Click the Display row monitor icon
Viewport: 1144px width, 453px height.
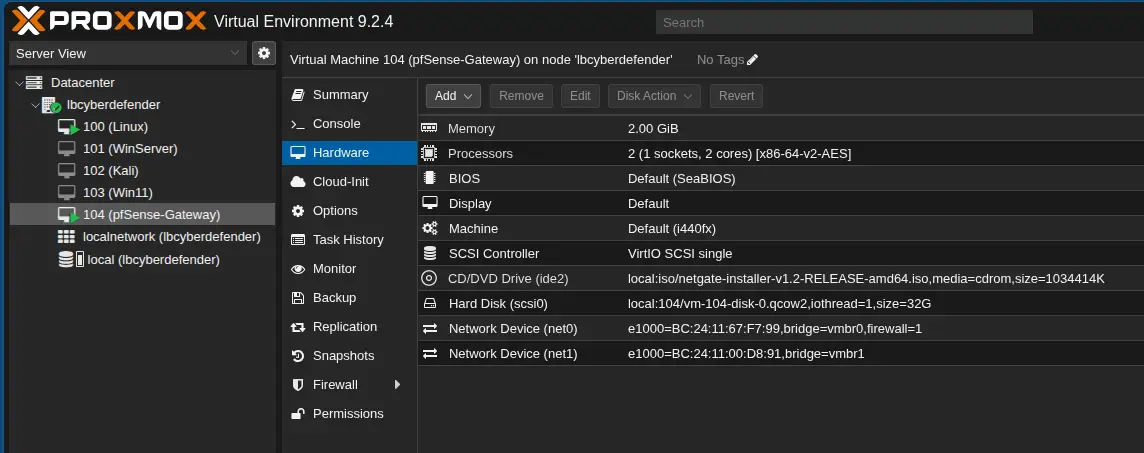[430, 203]
